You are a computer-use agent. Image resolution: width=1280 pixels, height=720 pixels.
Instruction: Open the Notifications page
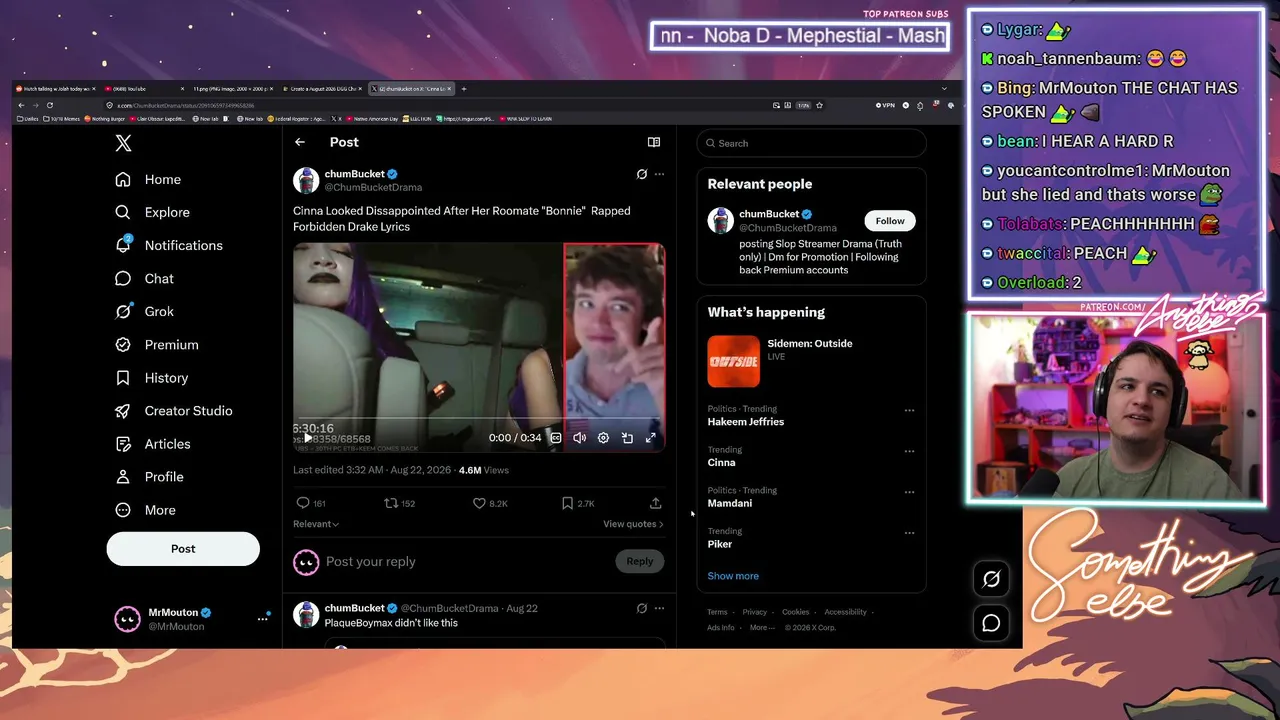(169, 245)
